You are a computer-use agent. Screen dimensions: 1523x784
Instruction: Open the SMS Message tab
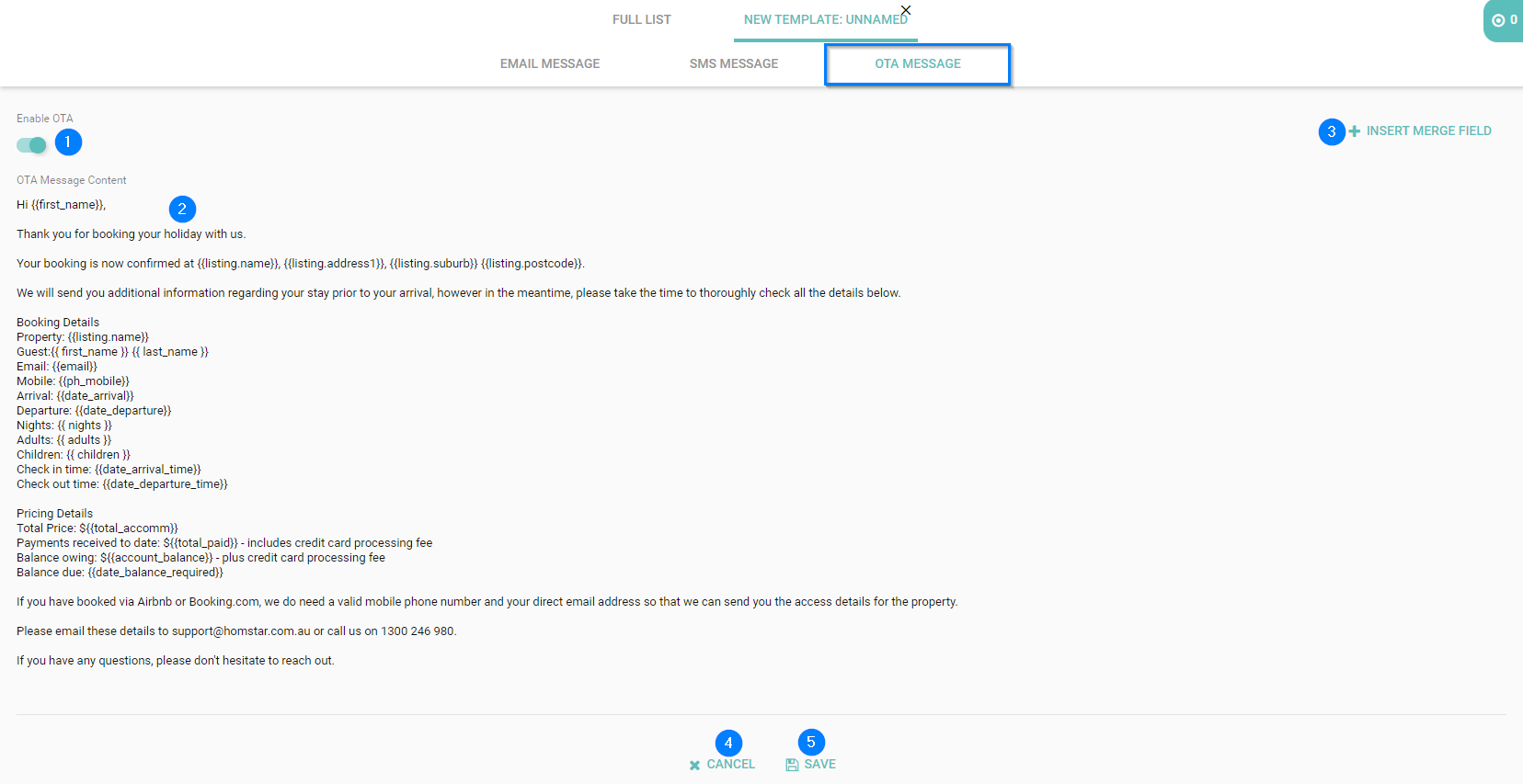734,63
